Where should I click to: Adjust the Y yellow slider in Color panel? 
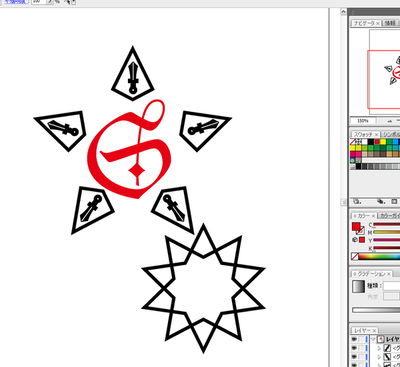pyautogui.click(x=387, y=240)
